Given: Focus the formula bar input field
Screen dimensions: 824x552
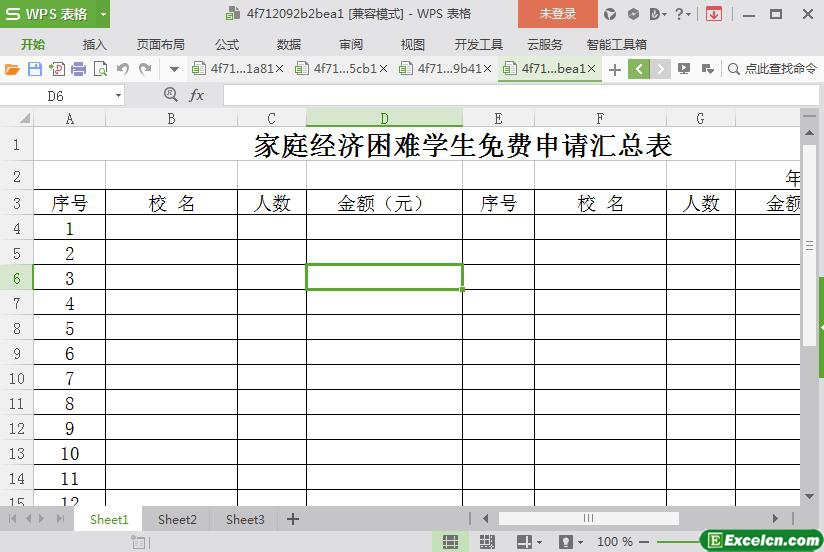Looking at the screenshot, I should (x=520, y=96).
